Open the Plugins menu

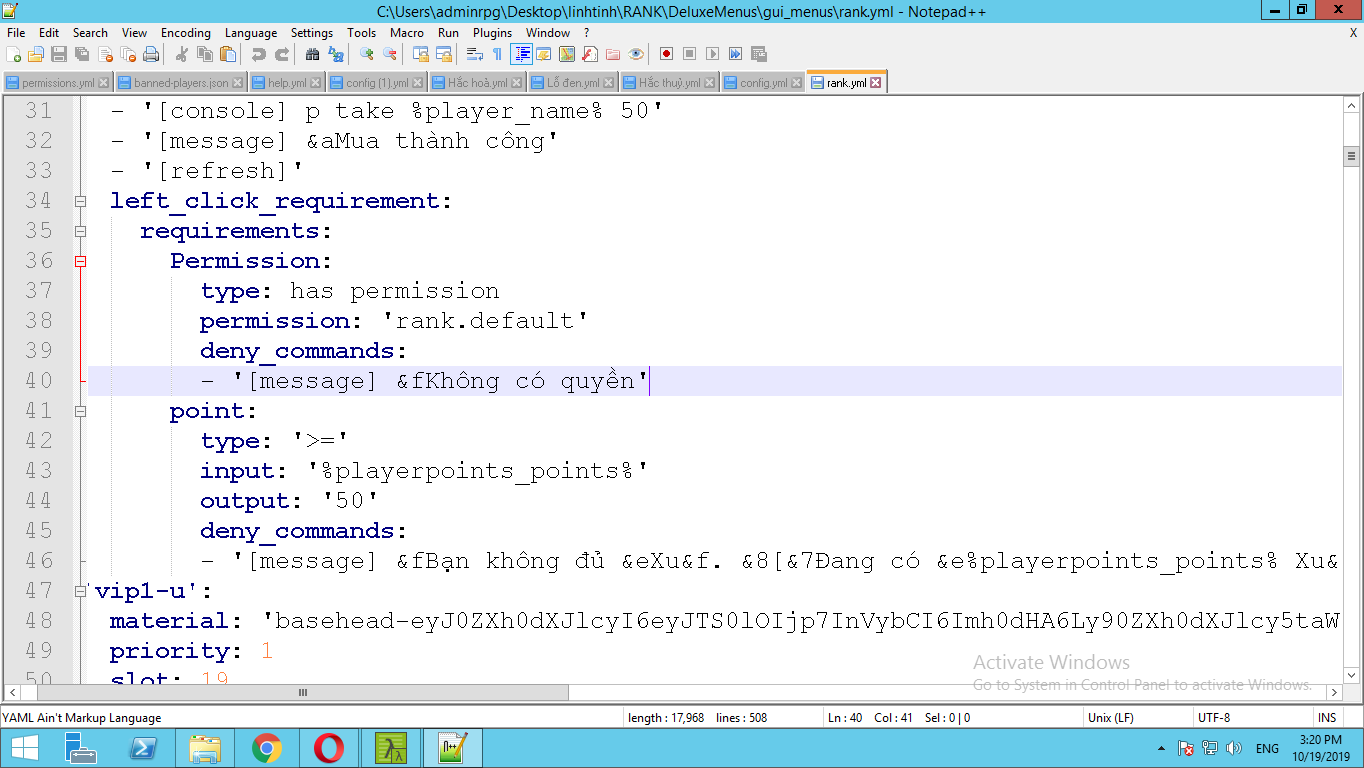point(492,32)
